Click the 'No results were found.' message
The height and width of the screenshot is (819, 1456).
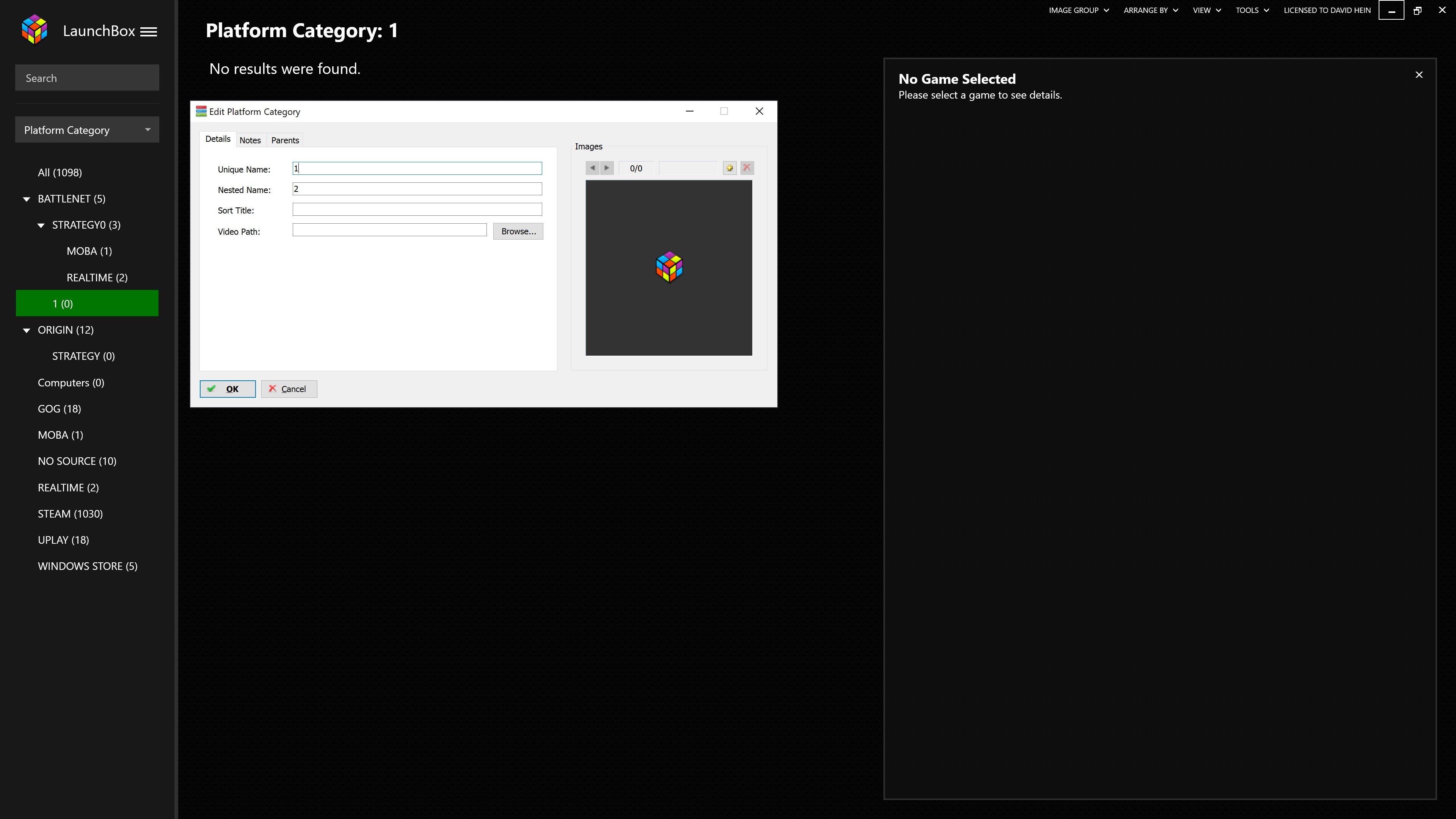click(285, 68)
